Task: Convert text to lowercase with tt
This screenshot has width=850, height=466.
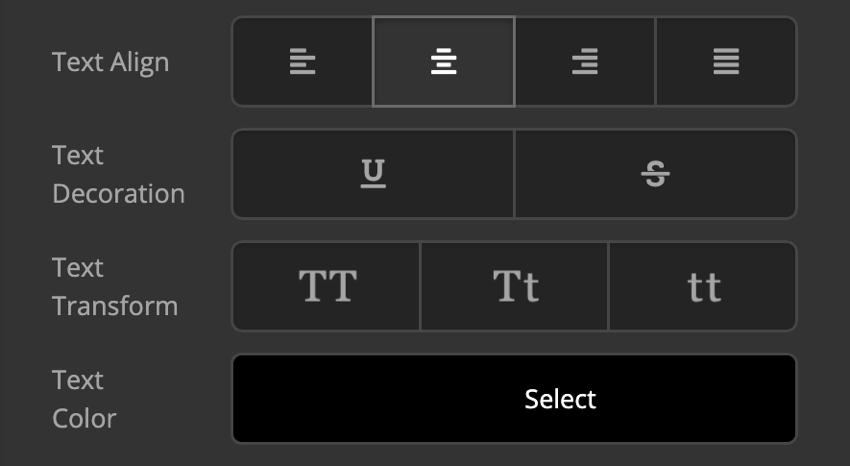Action: (x=703, y=287)
